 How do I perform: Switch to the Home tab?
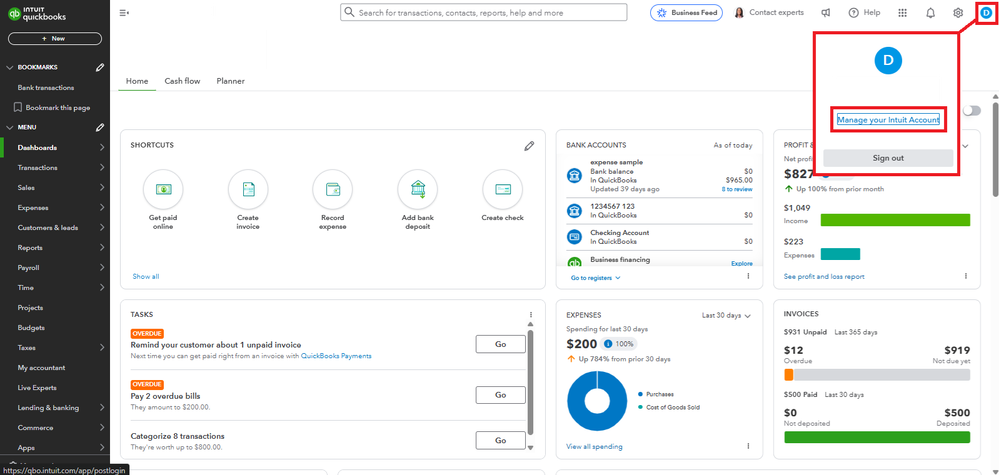tap(137, 82)
